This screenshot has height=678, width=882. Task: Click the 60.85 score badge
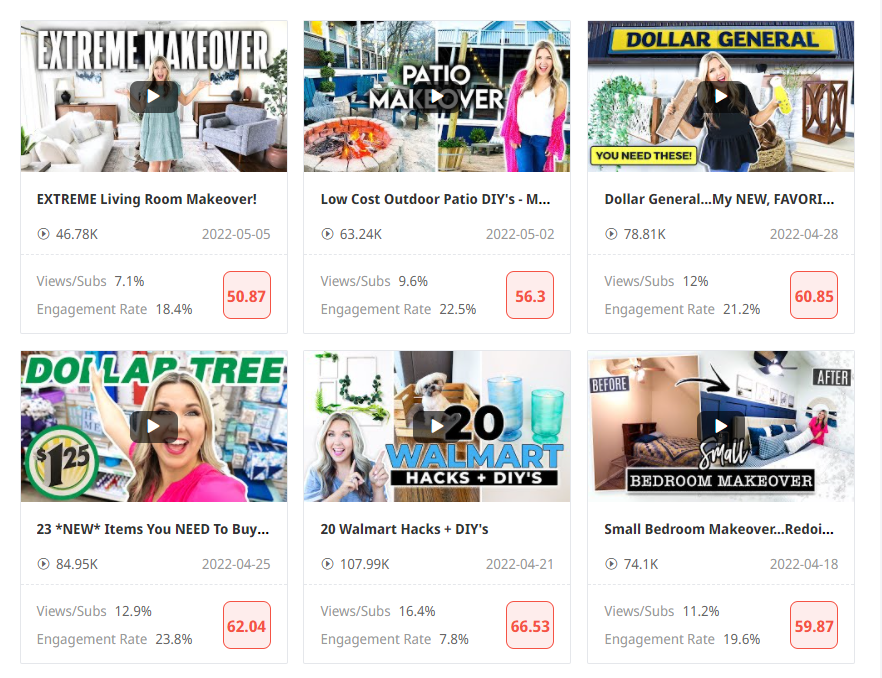point(814,295)
